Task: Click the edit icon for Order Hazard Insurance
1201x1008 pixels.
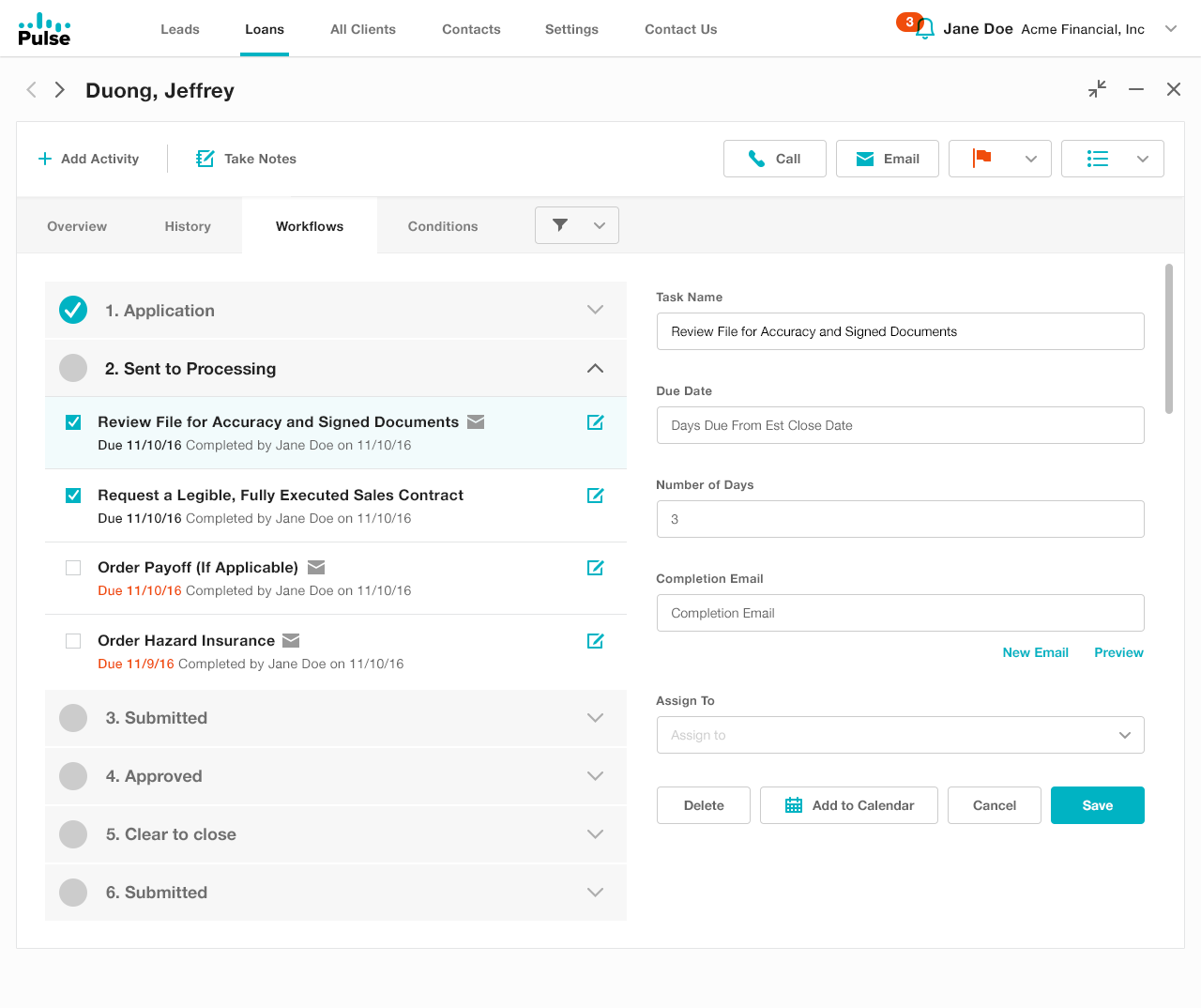Action: pos(595,641)
